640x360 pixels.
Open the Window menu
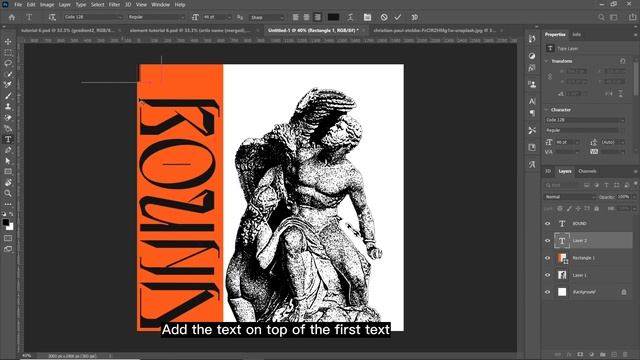pos(160,5)
